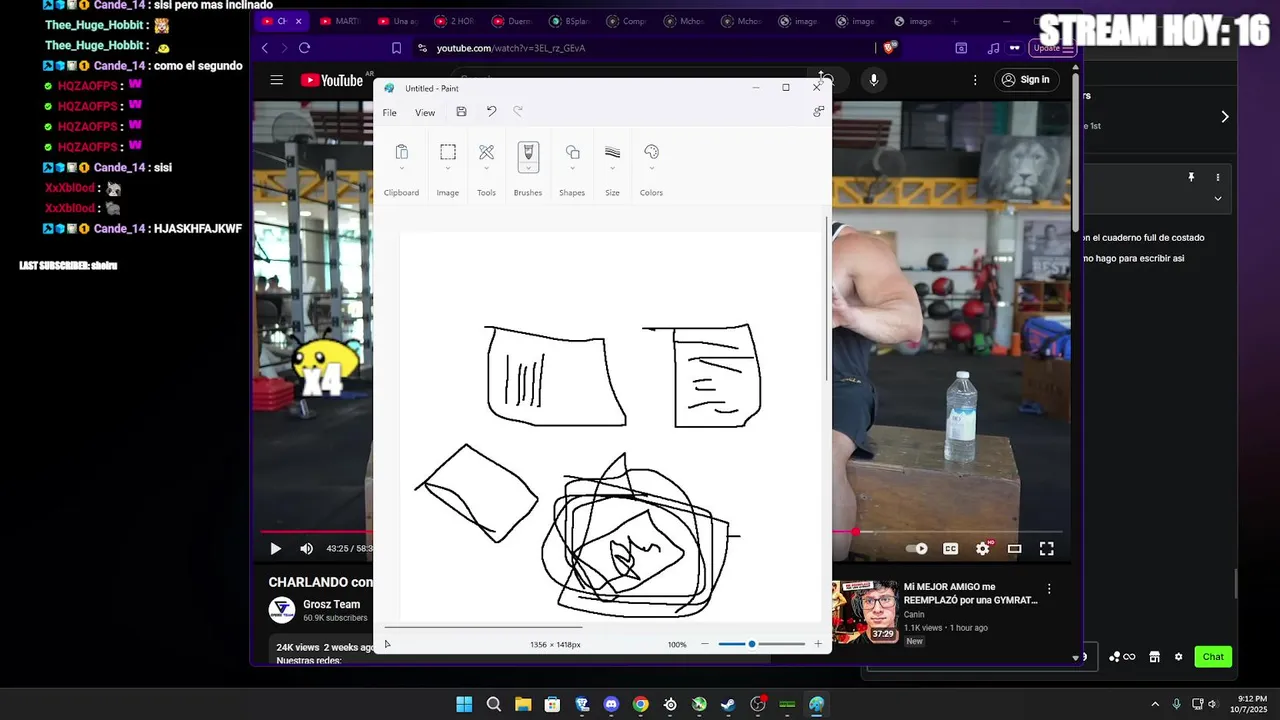Click the youtube.com address bar
The height and width of the screenshot is (720, 1280).
(645, 48)
